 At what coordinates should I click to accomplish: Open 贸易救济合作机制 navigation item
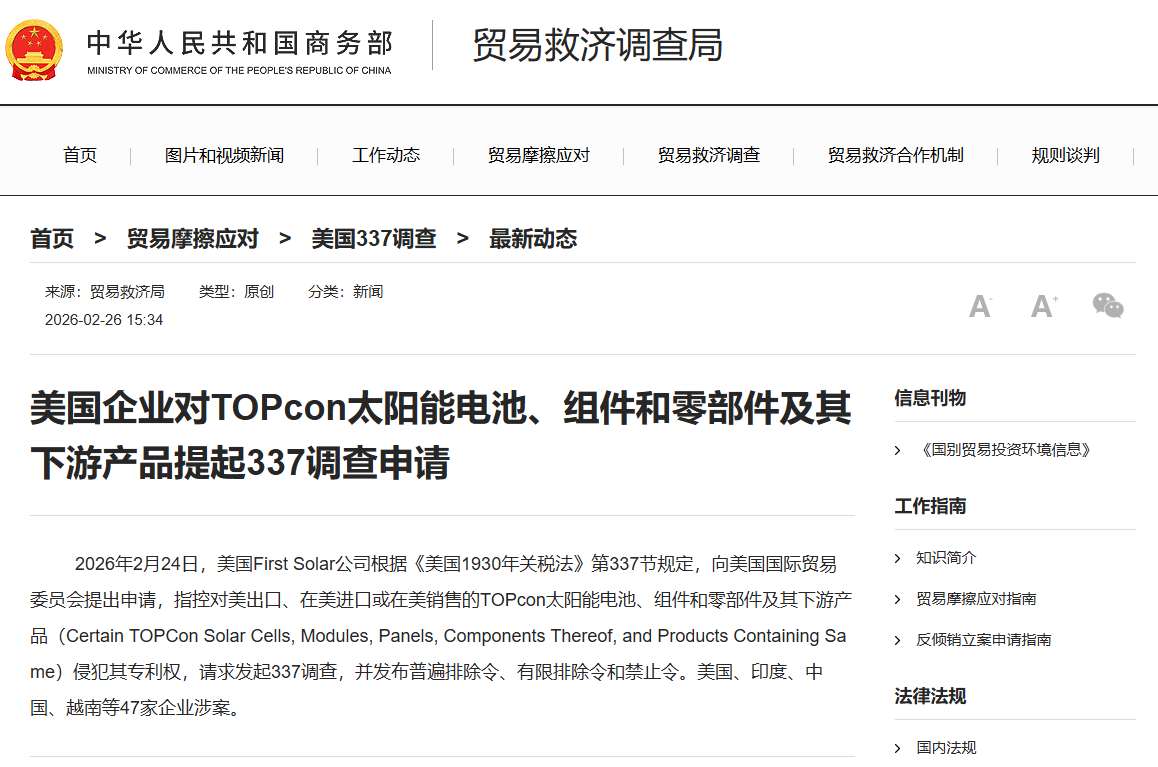pyautogui.click(x=895, y=155)
